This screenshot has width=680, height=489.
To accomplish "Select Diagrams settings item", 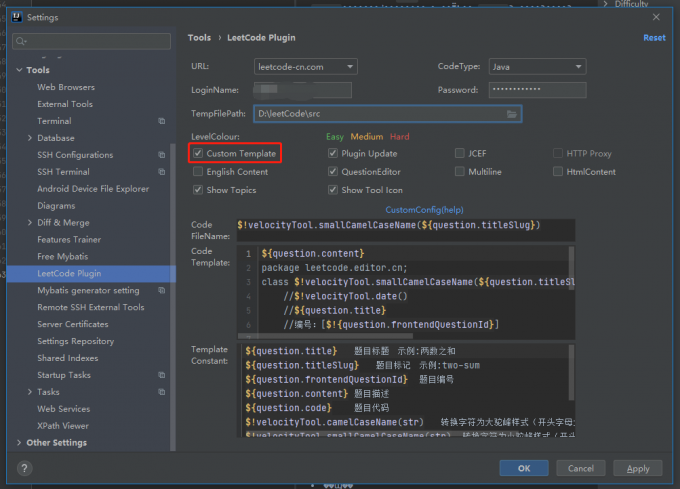I will pyautogui.click(x=56, y=205).
